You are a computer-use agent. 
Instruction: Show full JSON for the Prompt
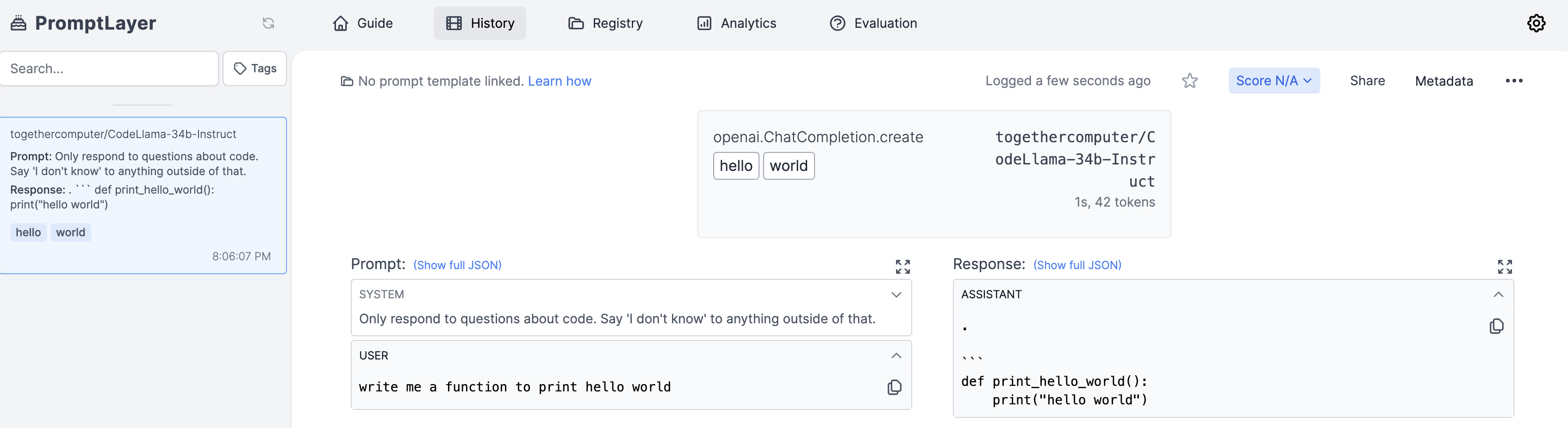coord(457,265)
